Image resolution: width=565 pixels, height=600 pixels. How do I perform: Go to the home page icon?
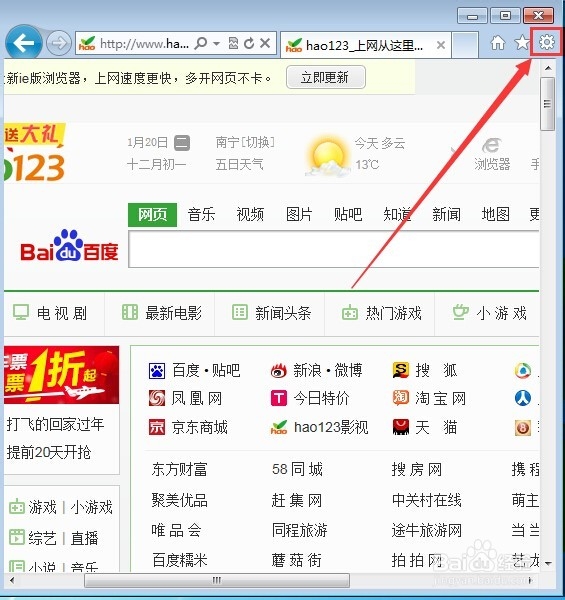(498, 43)
